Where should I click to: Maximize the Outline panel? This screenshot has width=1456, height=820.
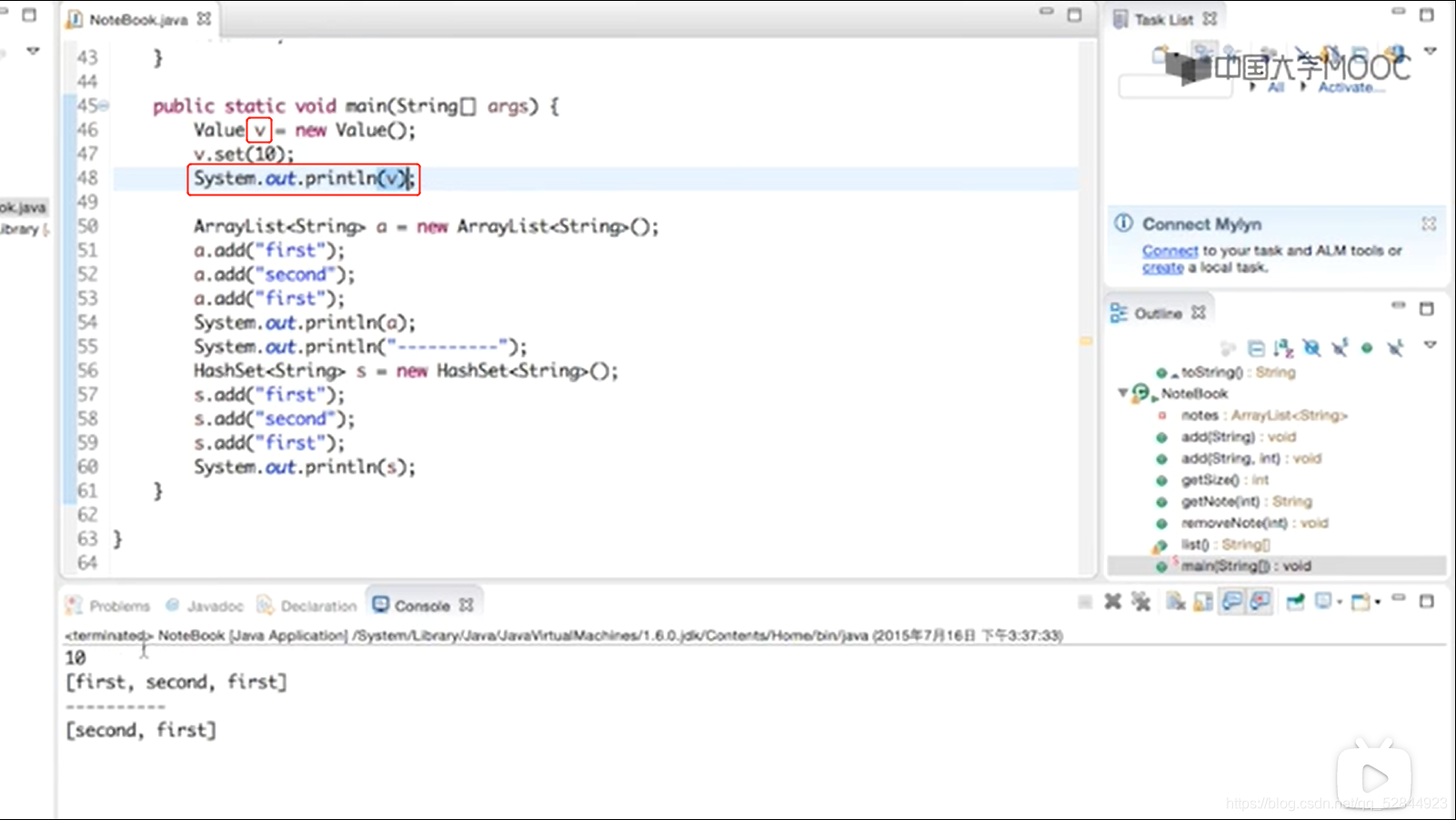coord(1427,309)
